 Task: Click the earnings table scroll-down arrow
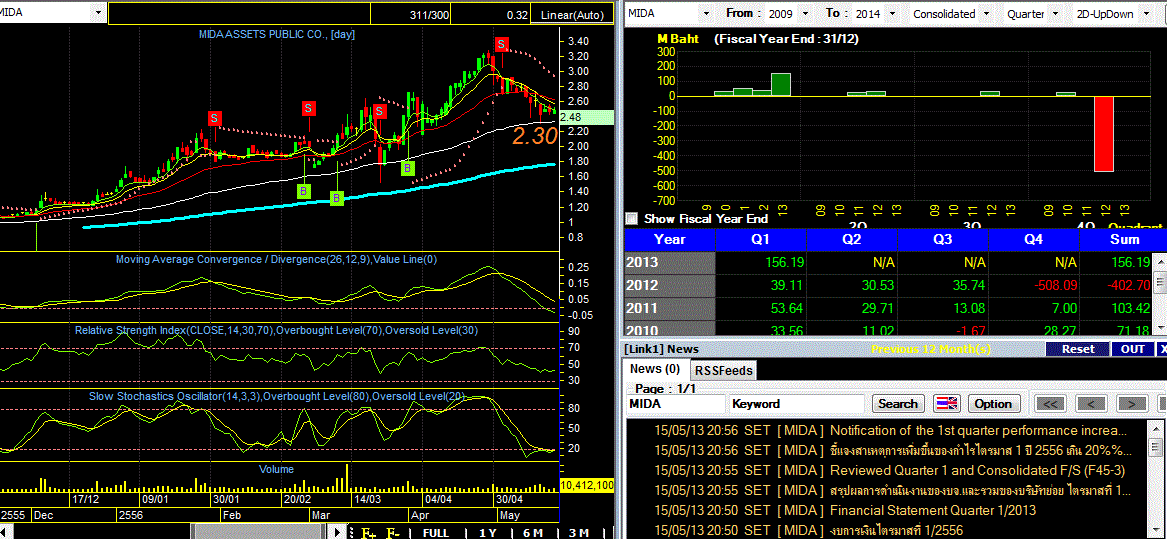click(1159, 327)
